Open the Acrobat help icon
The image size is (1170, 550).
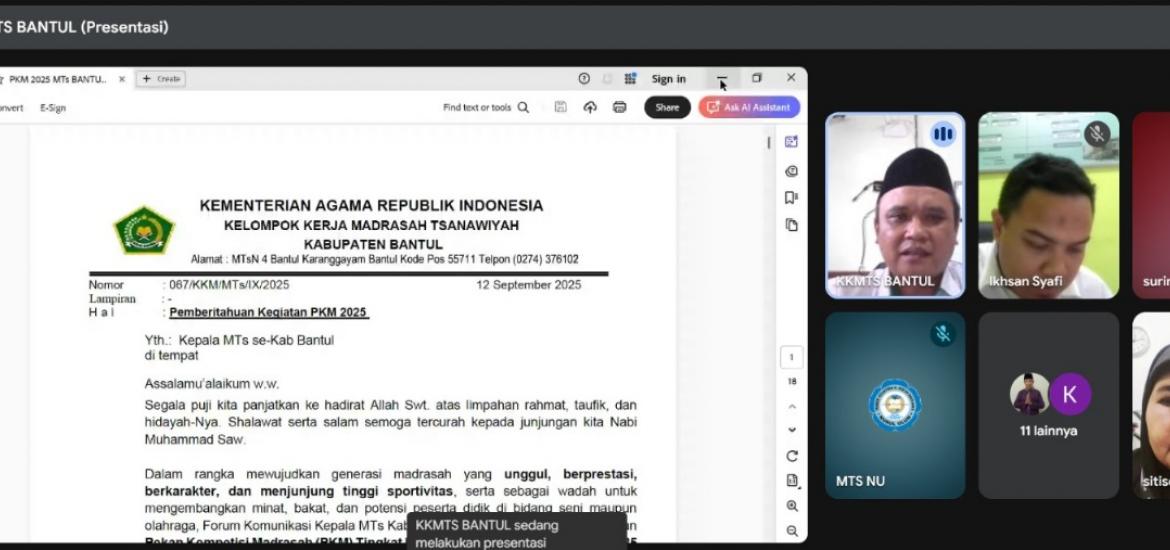pos(584,78)
